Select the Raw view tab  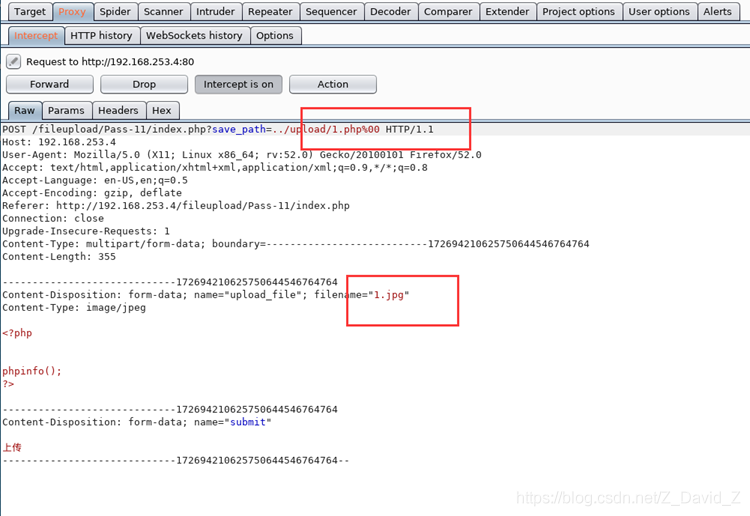point(24,110)
